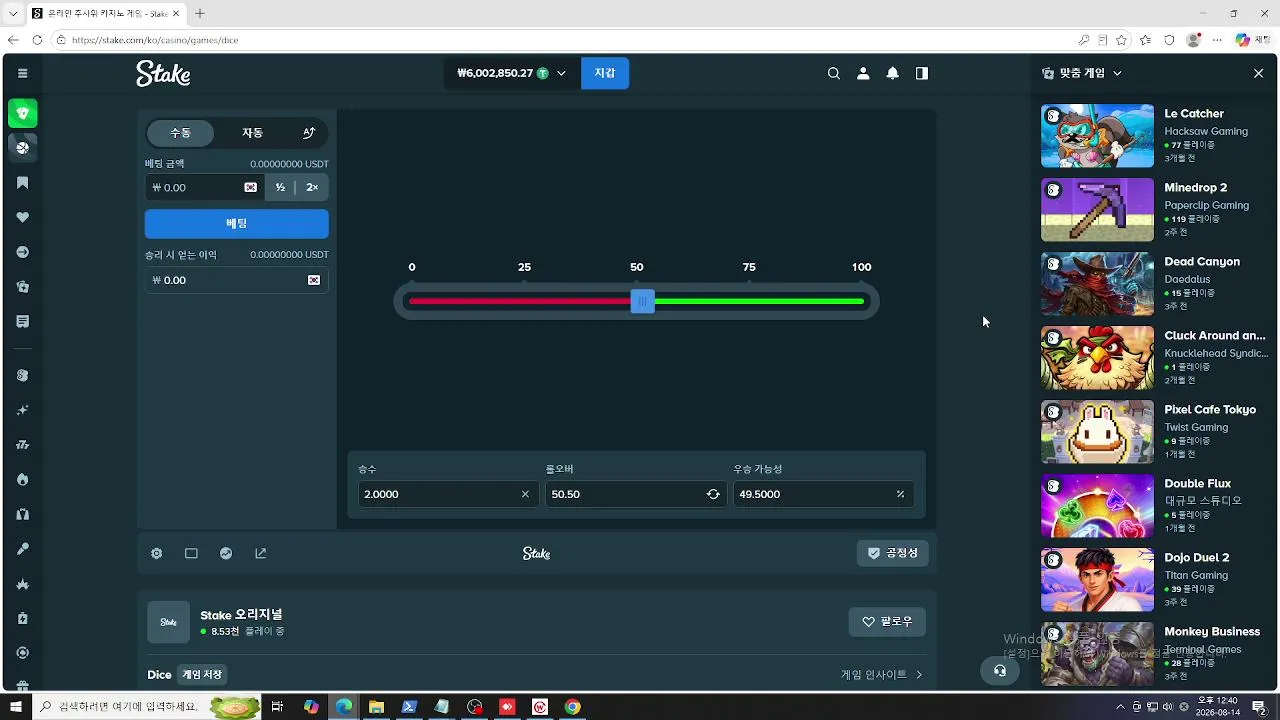The height and width of the screenshot is (720, 1280).
Task: Open the sidebar icon above the chat-note icon
Action: coord(22,287)
